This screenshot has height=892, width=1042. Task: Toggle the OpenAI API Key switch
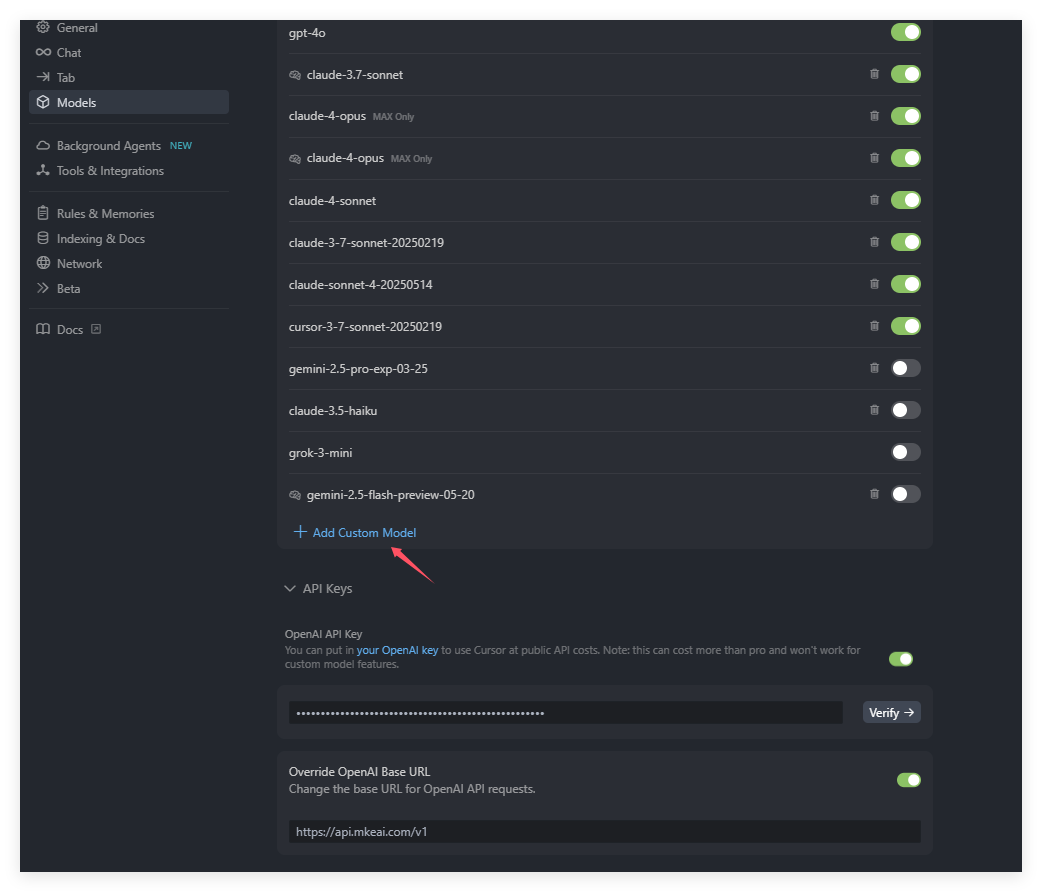coord(901,659)
